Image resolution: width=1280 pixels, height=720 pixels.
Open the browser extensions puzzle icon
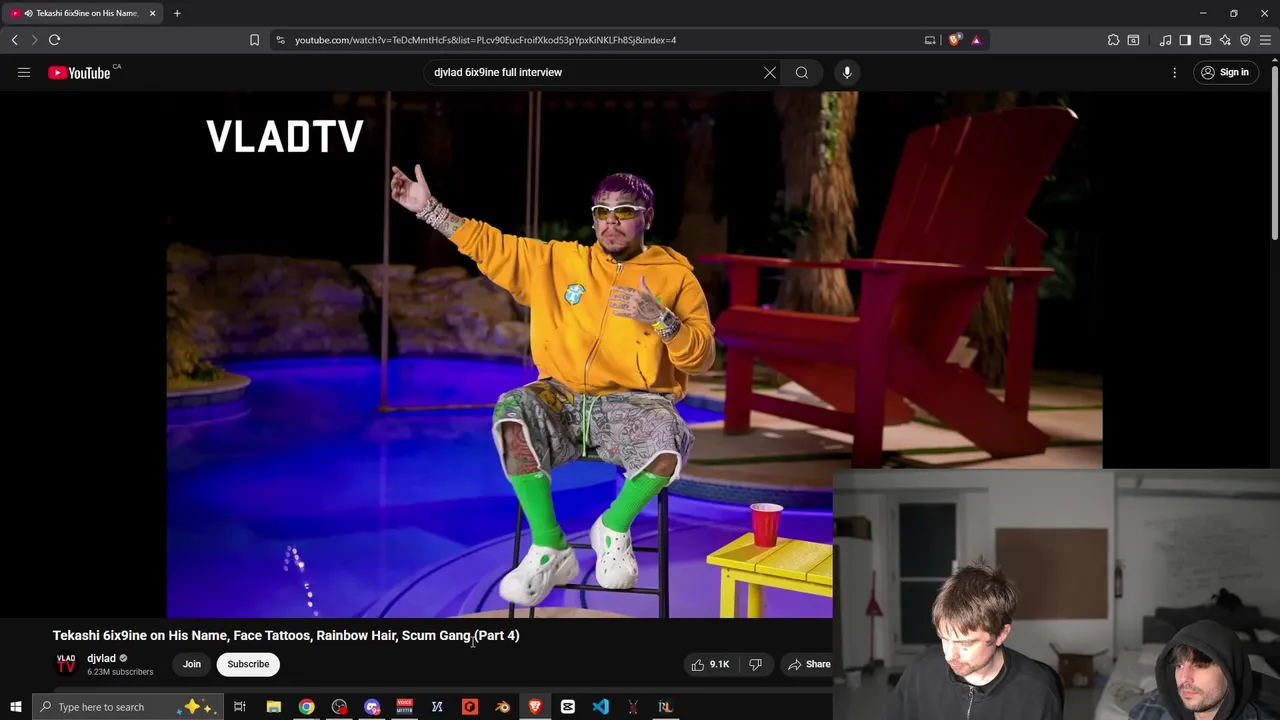pyautogui.click(x=1113, y=40)
